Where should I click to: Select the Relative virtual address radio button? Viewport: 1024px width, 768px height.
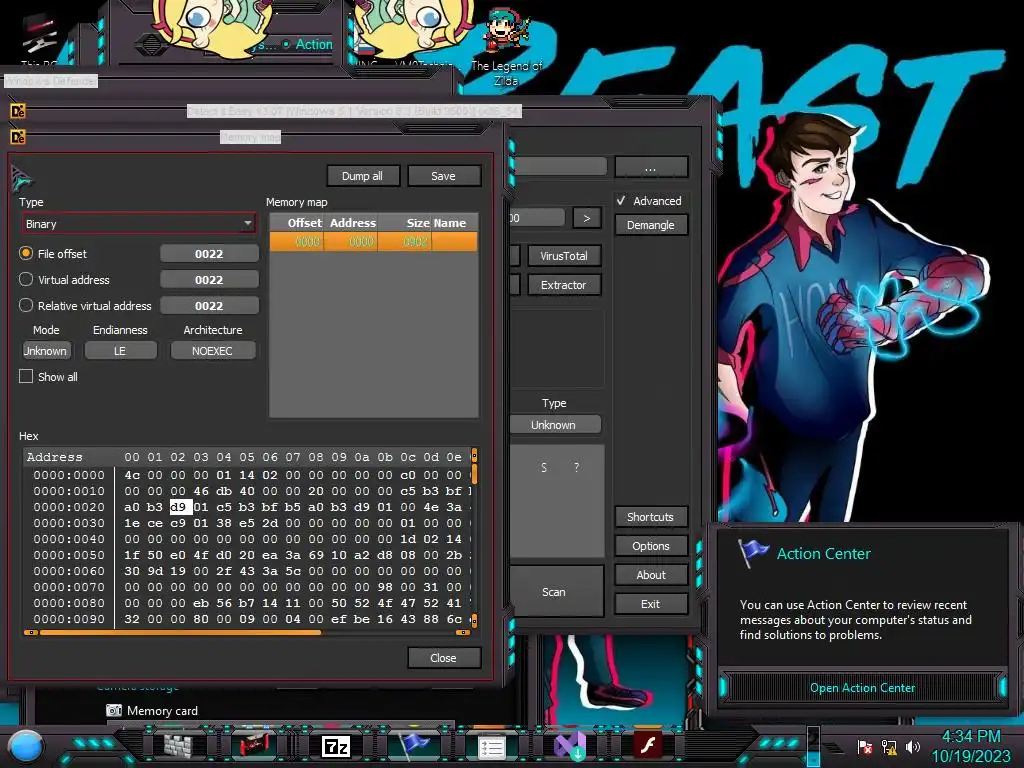[x=26, y=305]
